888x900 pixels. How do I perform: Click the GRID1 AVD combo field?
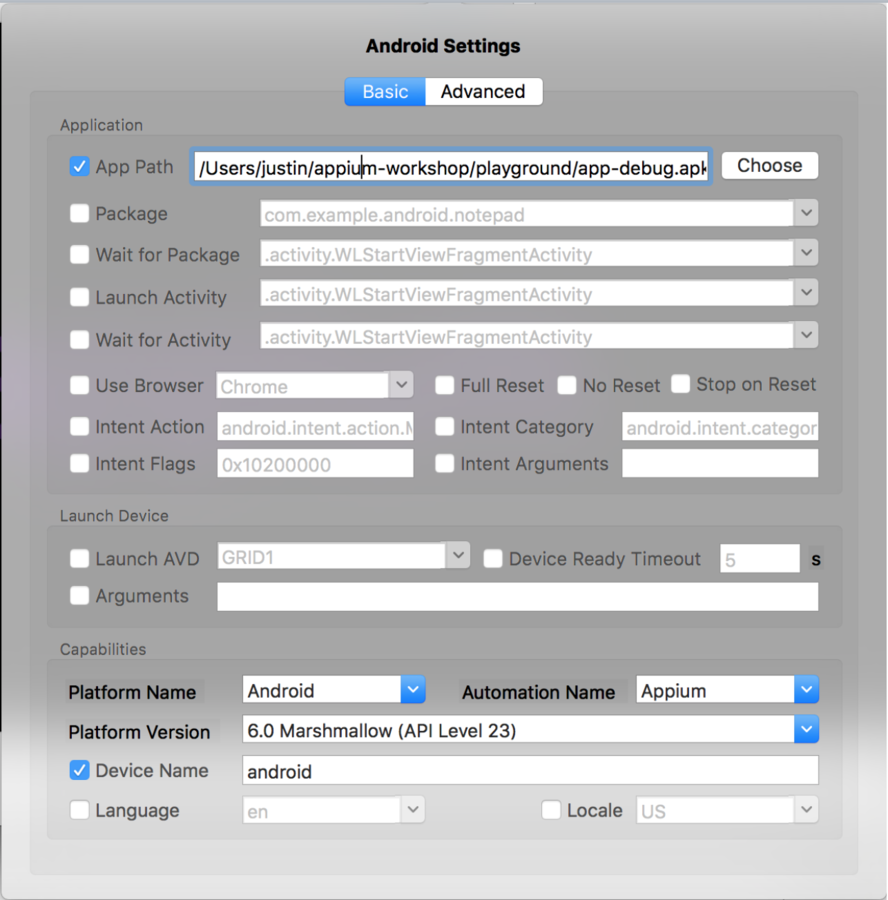332,556
